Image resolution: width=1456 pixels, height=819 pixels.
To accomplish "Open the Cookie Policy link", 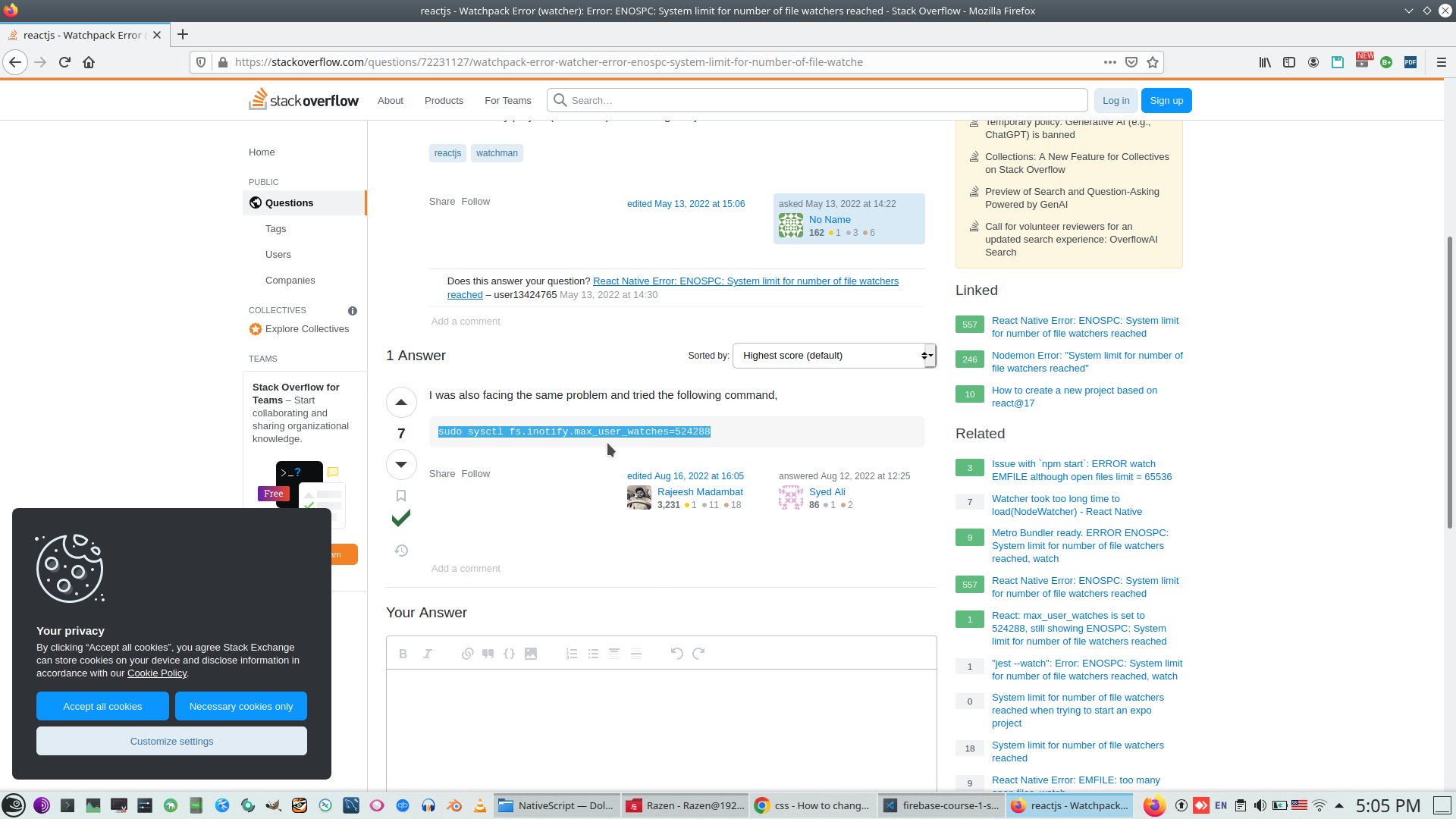I will click(156, 673).
